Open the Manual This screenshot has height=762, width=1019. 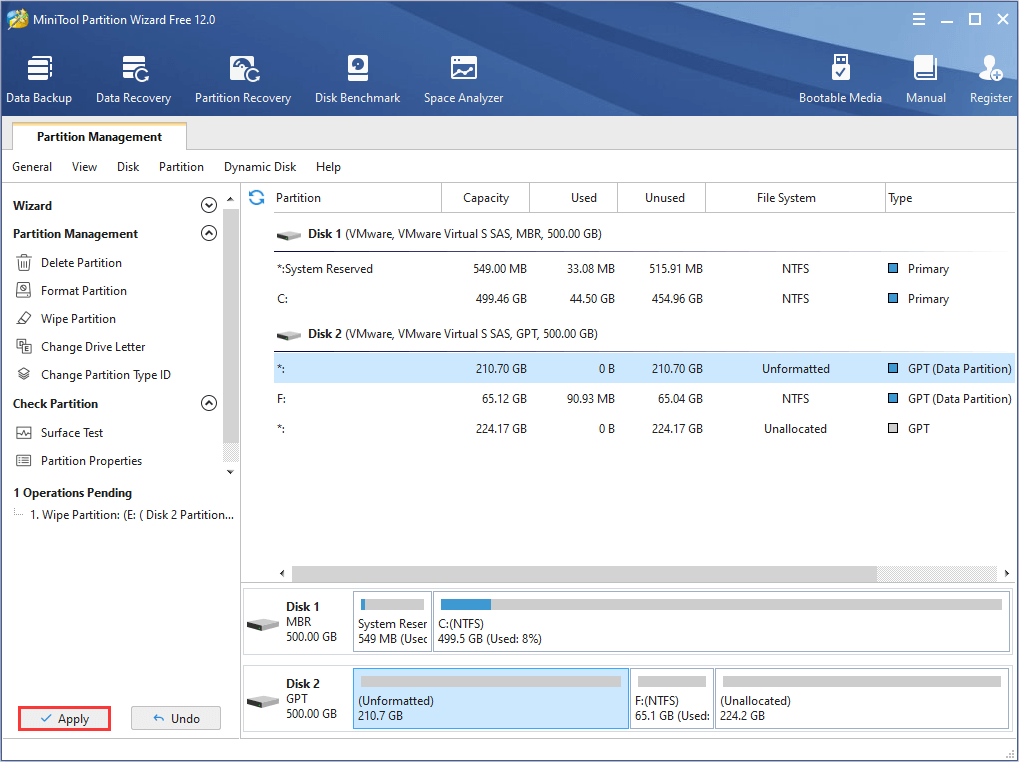click(925, 79)
